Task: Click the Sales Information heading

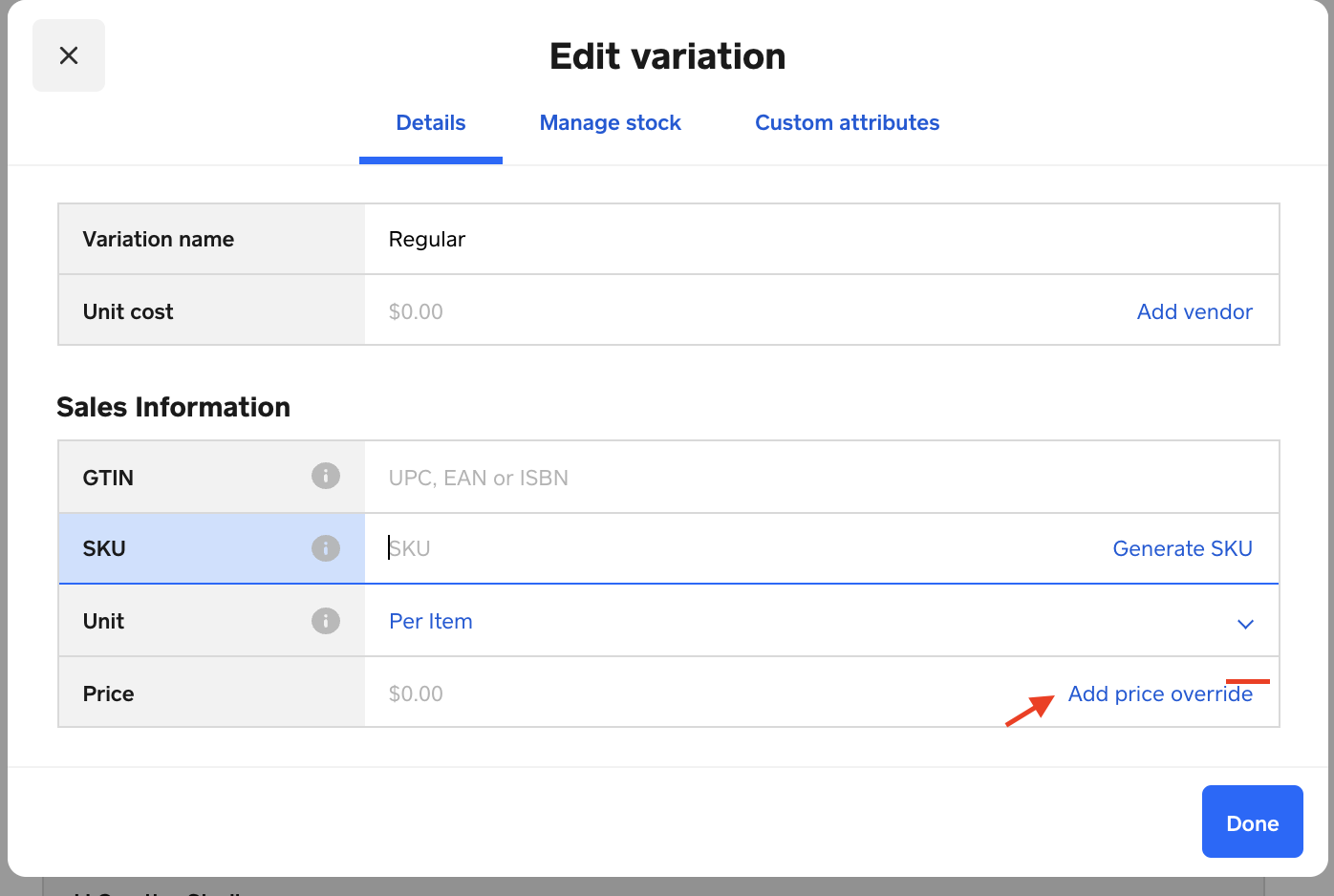Action: coord(173,407)
